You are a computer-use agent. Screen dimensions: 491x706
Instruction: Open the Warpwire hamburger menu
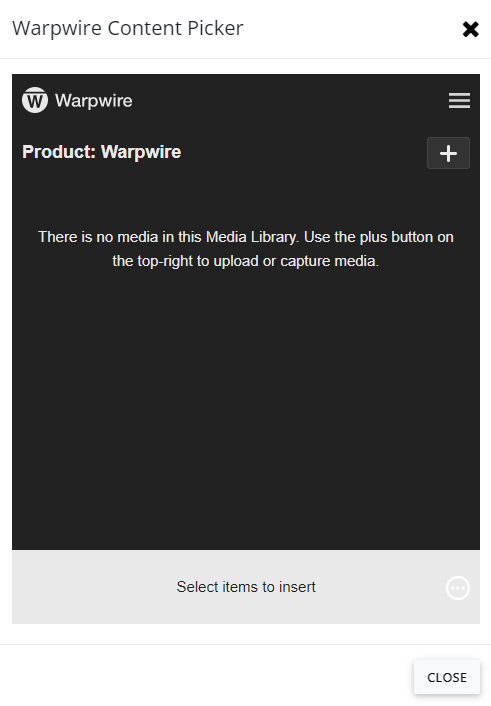pos(459,100)
